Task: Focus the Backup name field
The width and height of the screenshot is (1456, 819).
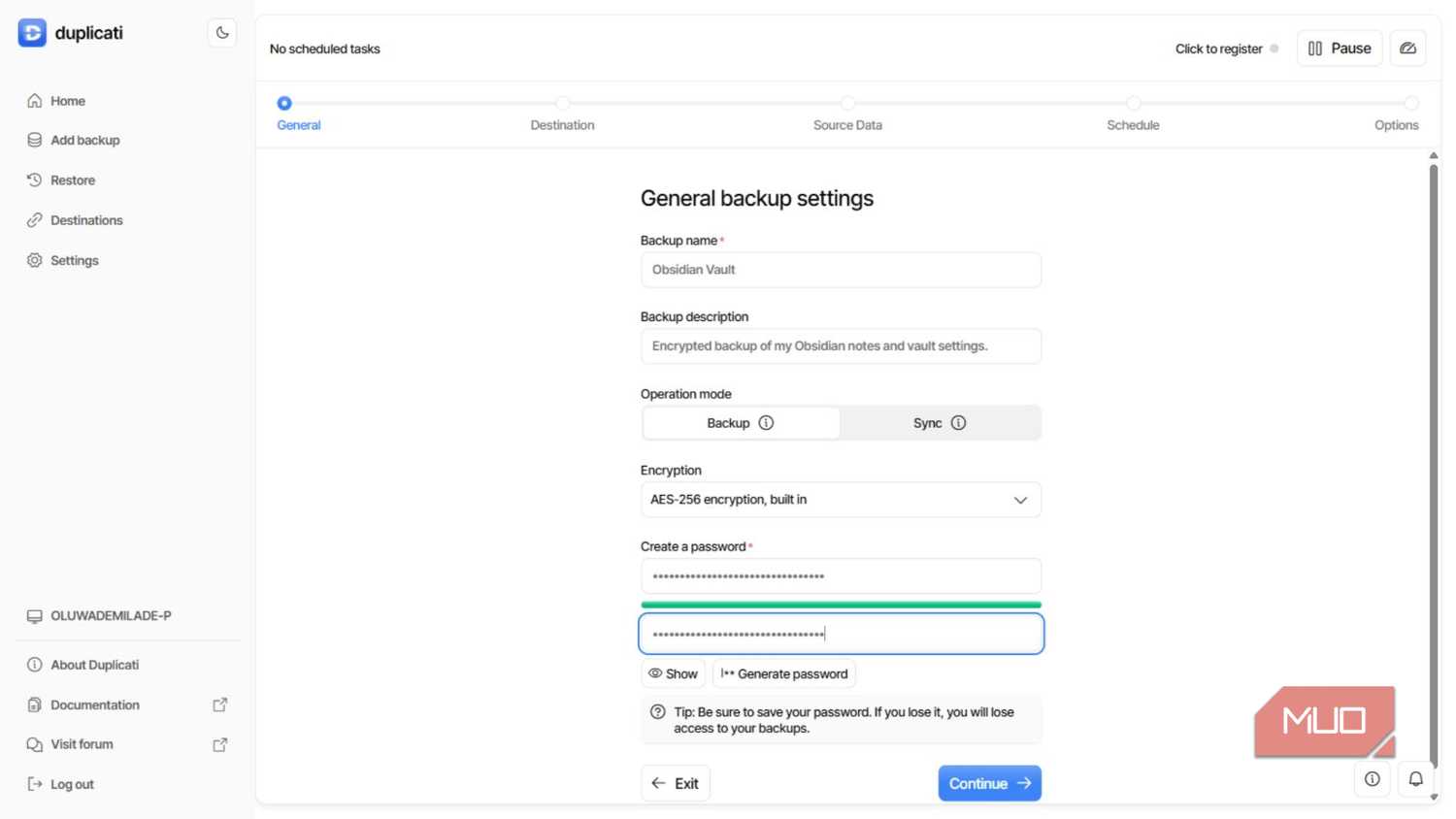Action: 841,270
